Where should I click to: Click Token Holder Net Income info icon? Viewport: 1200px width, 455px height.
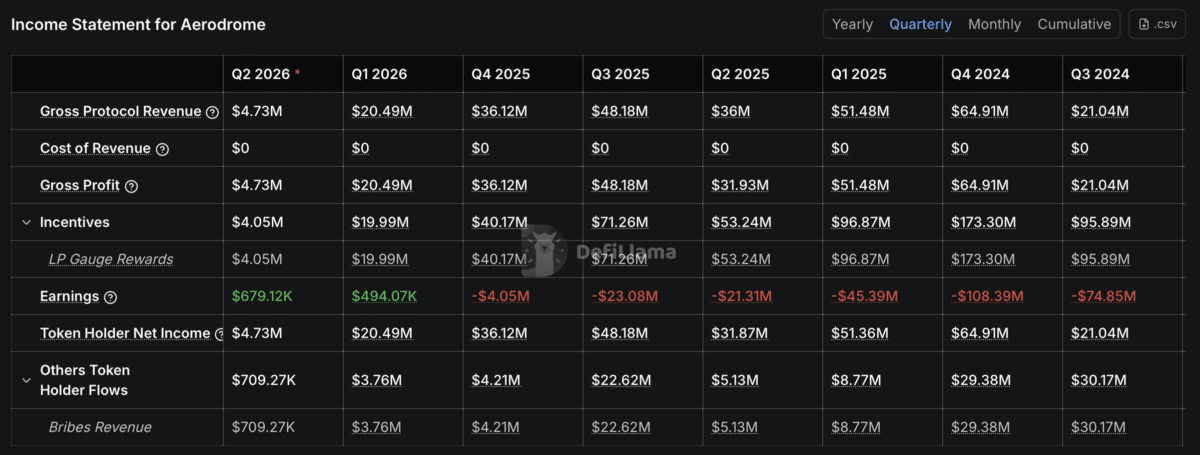[217, 334]
